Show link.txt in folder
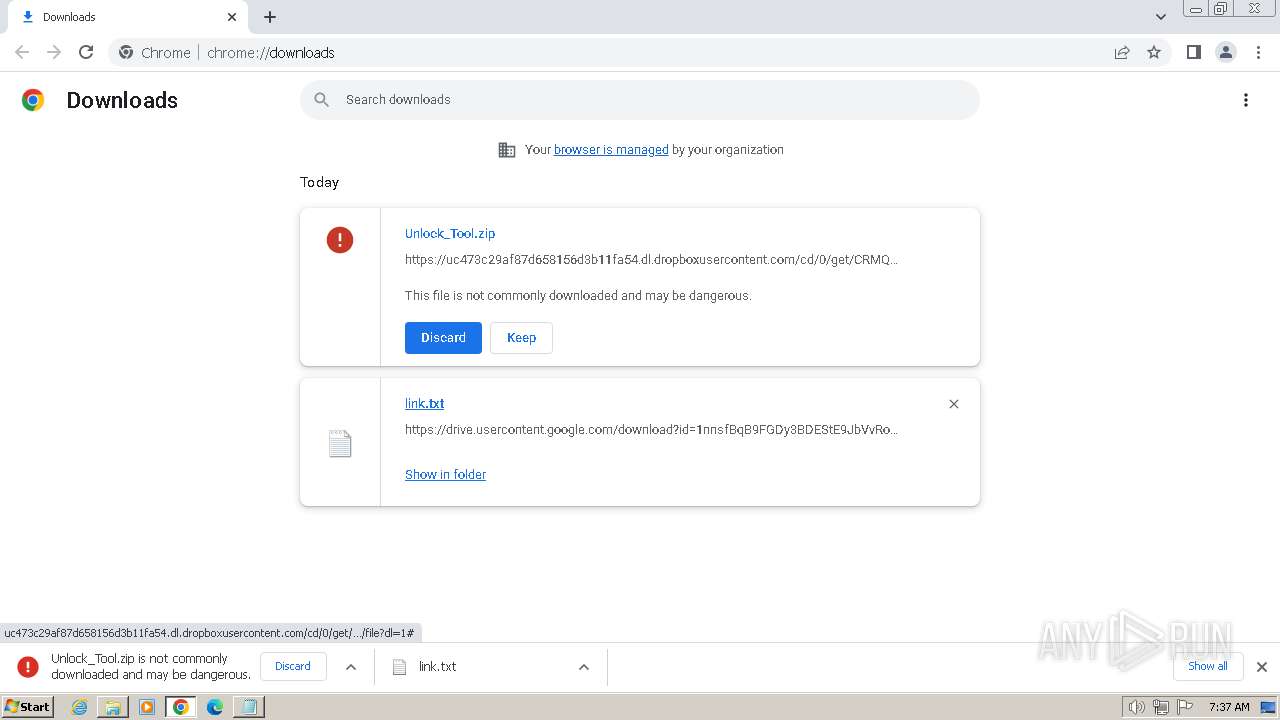Viewport: 1280px width, 720px height. (445, 475)
